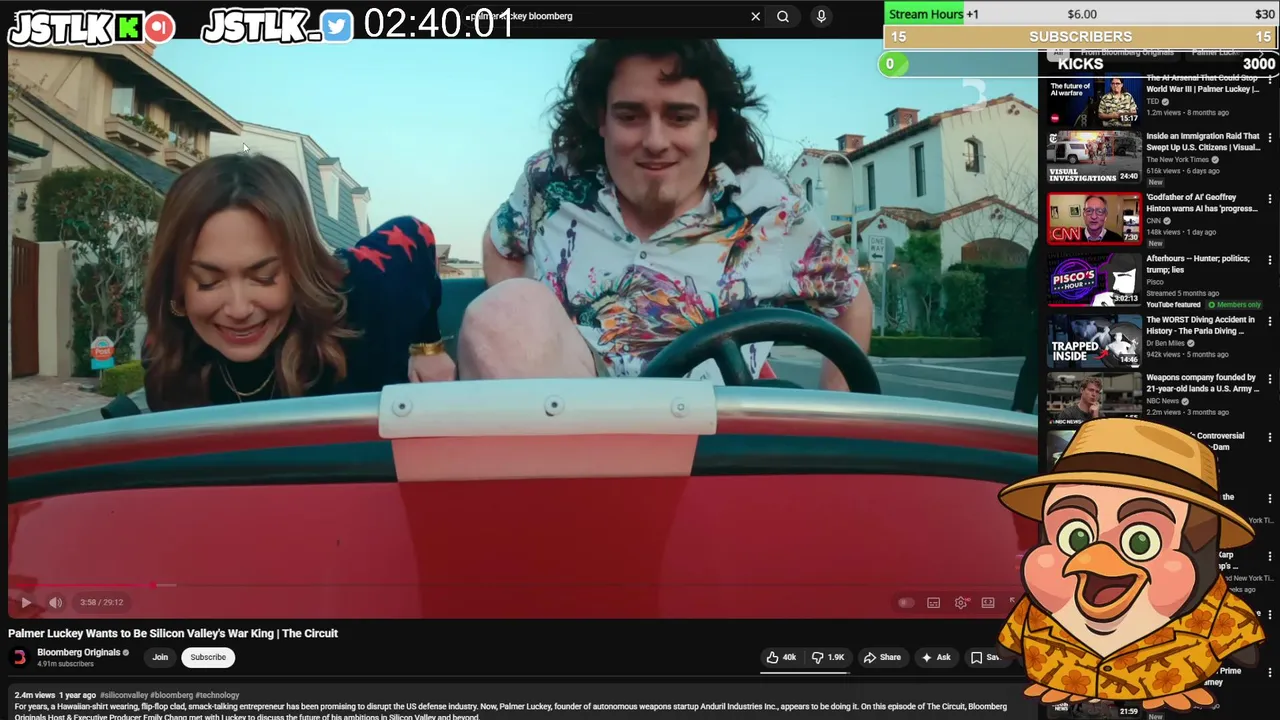This screenshot has height=720, width=1280.
Task: Click the red video progress bar
Action: coord(85,585)
